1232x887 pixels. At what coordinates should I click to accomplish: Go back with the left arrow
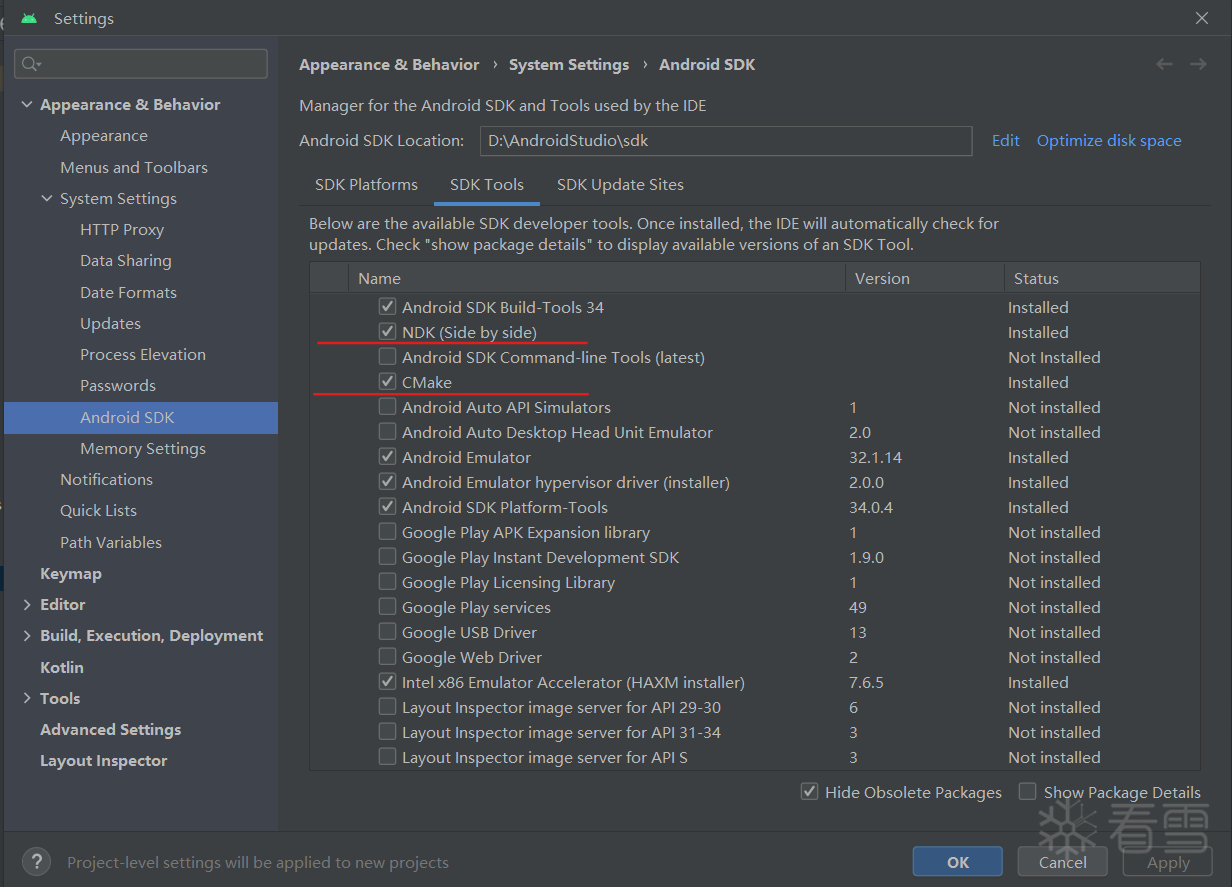1164,64
